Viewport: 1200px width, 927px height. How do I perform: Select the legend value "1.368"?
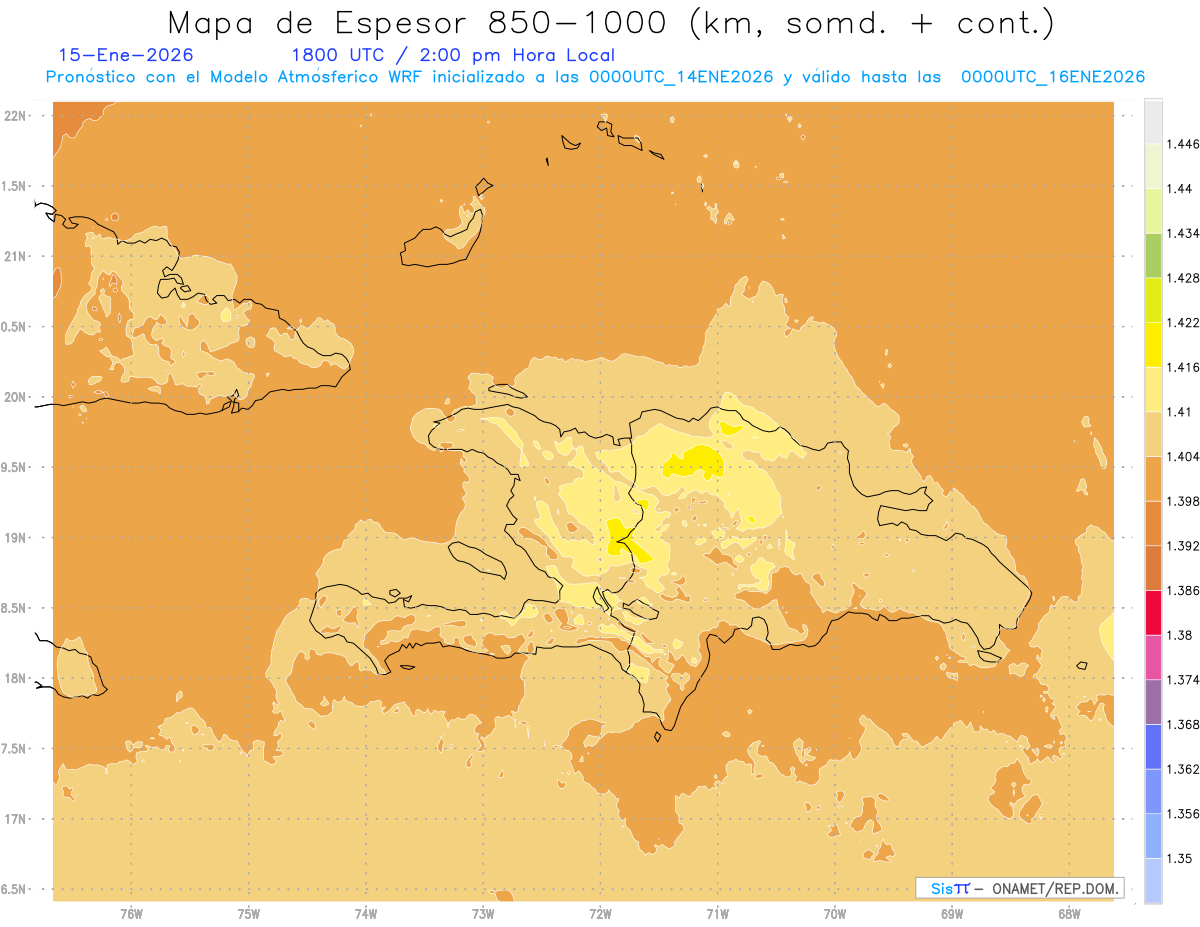click(1182, 724)
